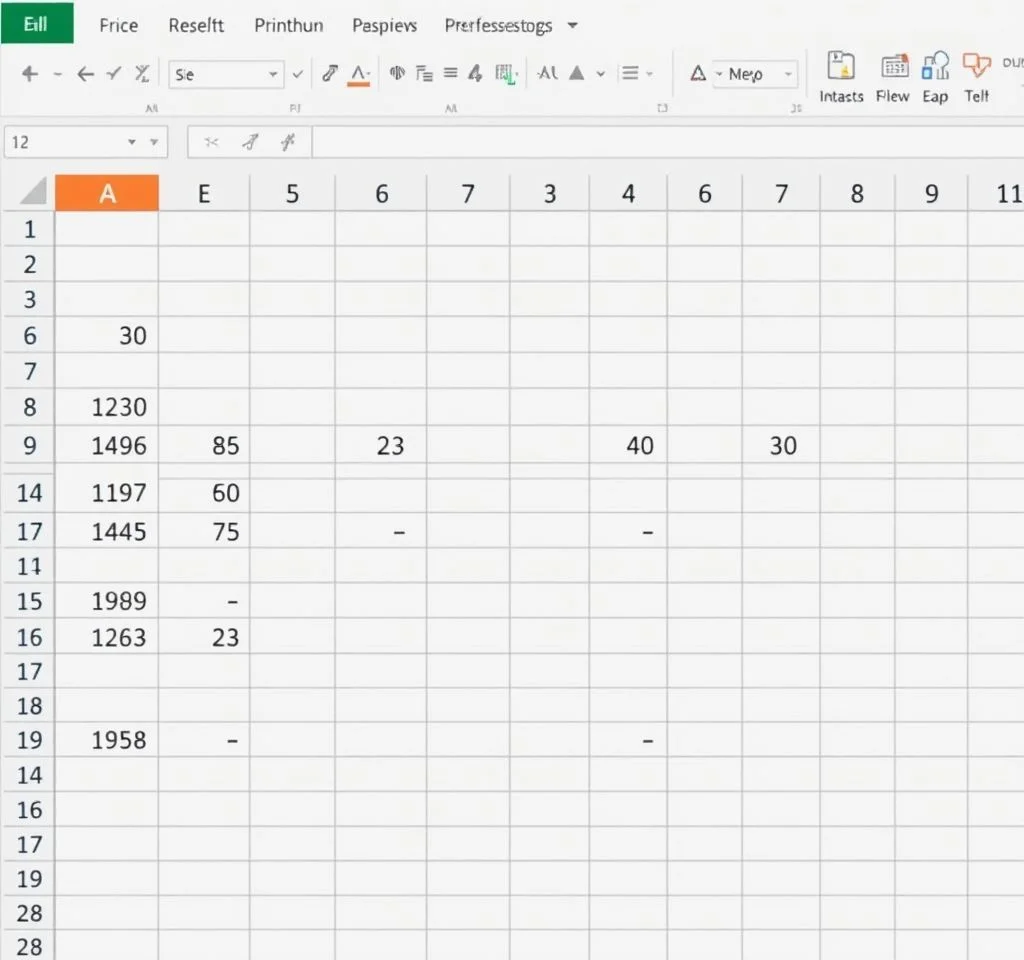This screenshot has height=960, width=1024.
Task: Click the font color A with orange underline
Action: [x=359, y=74]
